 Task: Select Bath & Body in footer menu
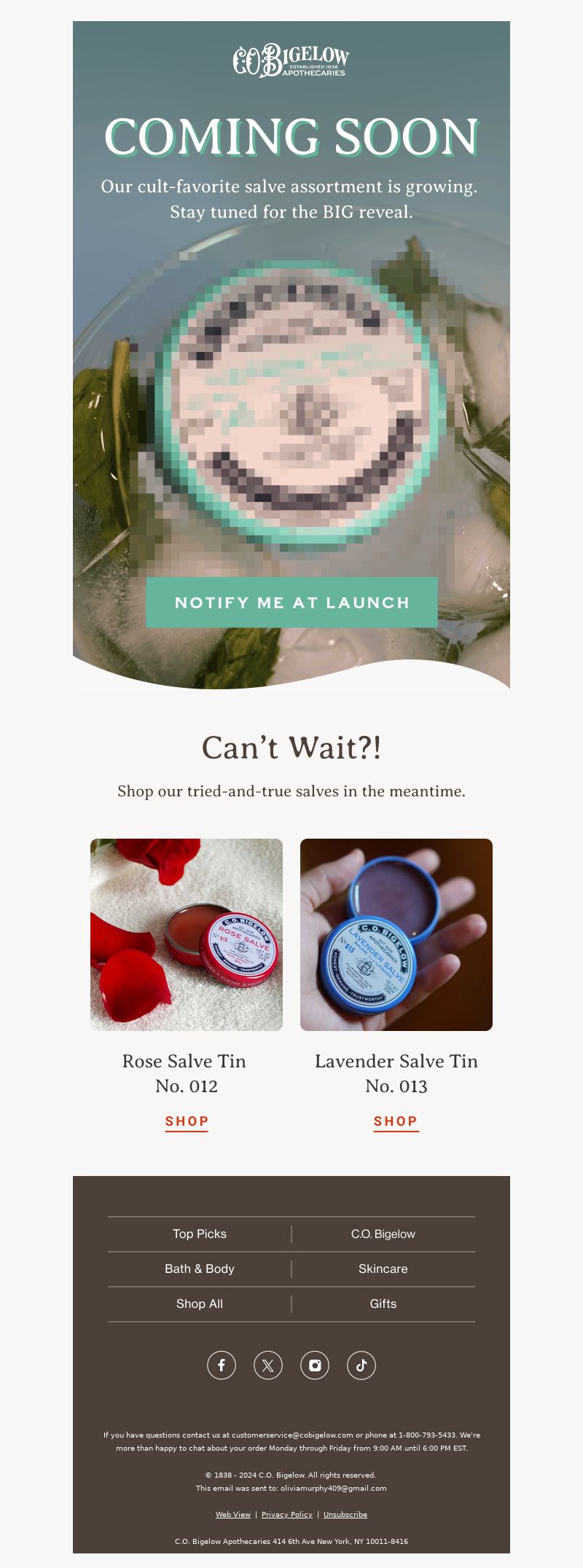coord(200,1269)
